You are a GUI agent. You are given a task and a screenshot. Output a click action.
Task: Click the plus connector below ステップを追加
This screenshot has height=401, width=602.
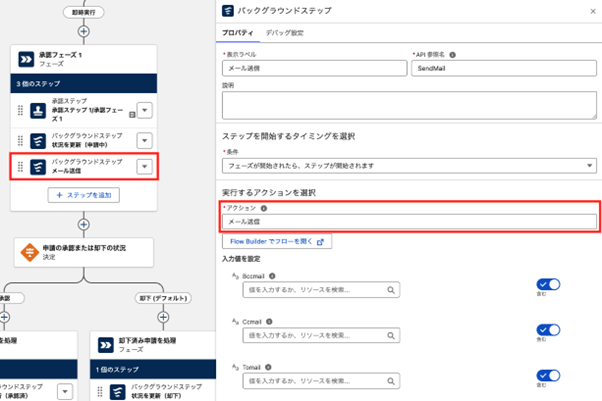(x=84, y=224)
